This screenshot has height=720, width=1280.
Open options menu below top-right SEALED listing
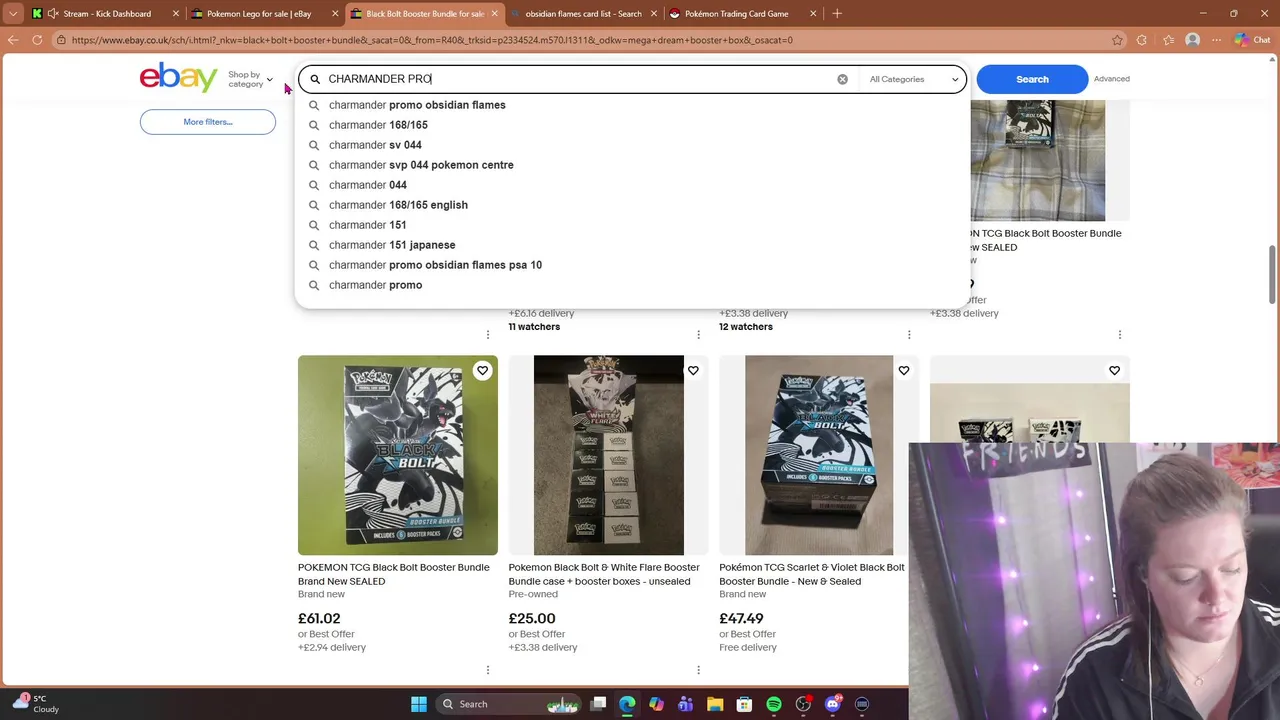(1119, 335)
